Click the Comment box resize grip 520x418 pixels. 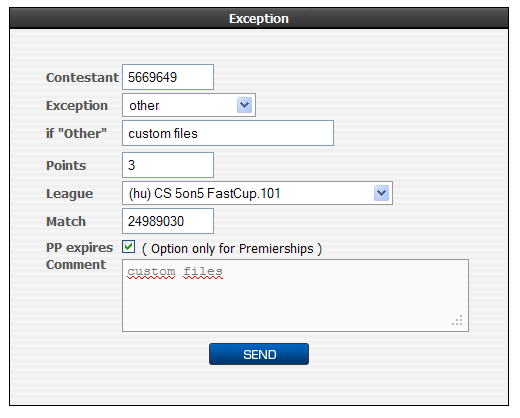pos(458,320)
